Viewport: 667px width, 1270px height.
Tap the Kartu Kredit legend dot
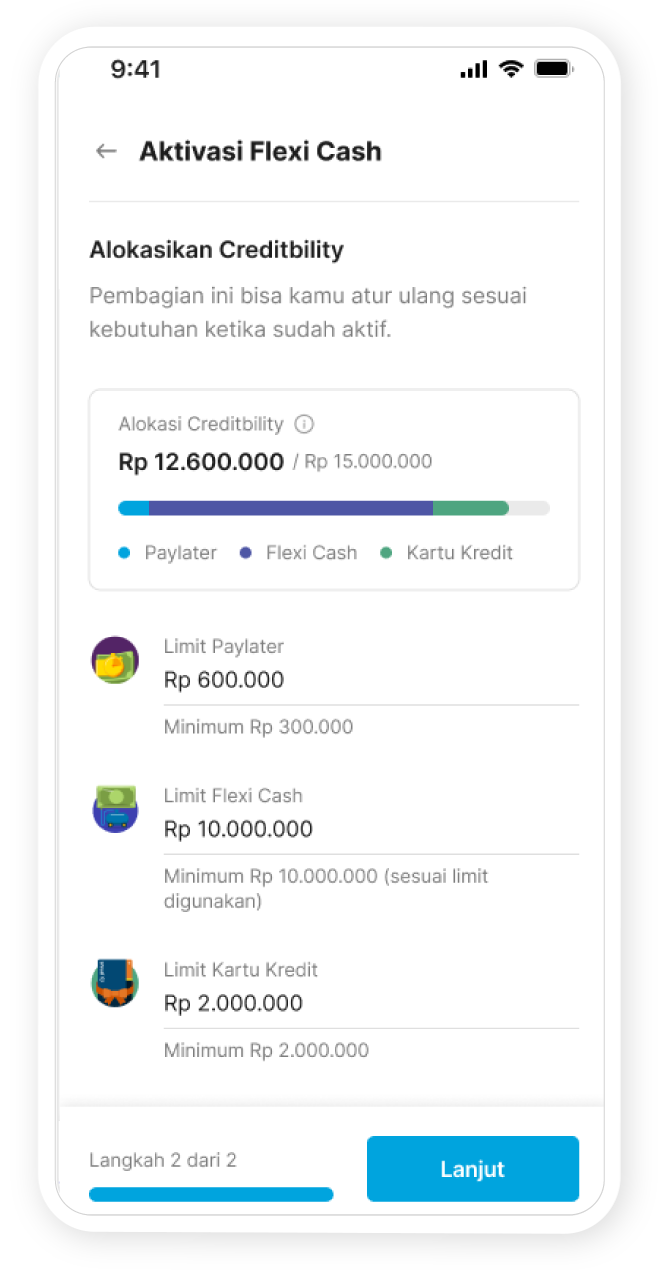[387, 553]
